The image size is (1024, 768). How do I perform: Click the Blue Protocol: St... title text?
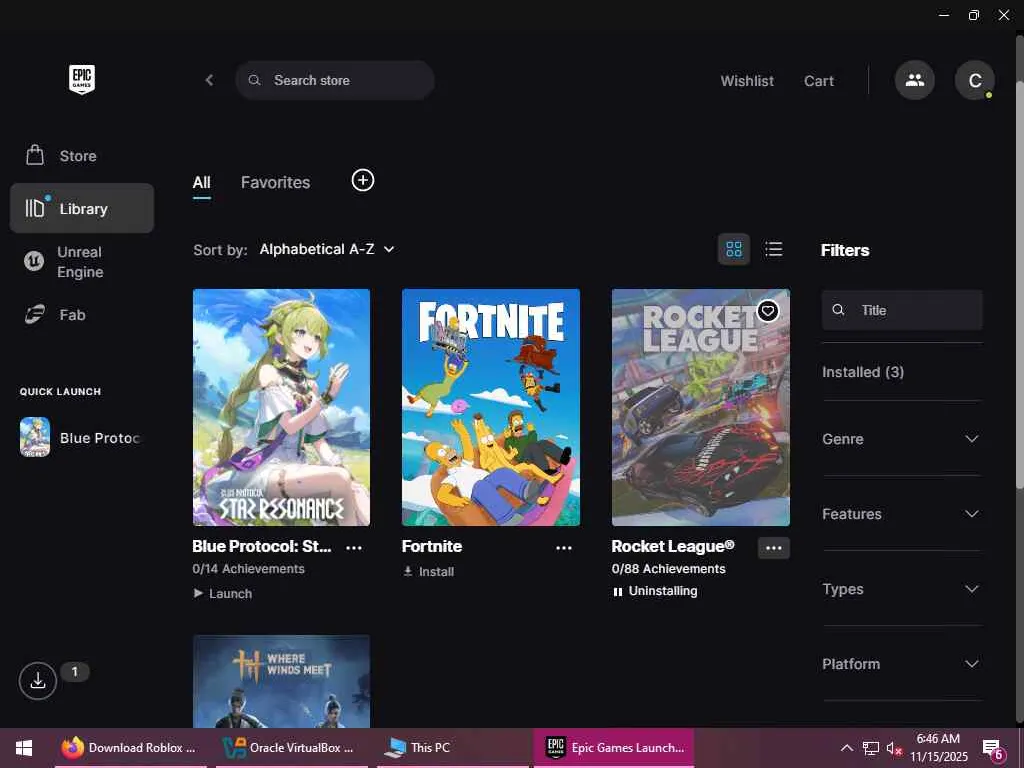tap(262, 547)
